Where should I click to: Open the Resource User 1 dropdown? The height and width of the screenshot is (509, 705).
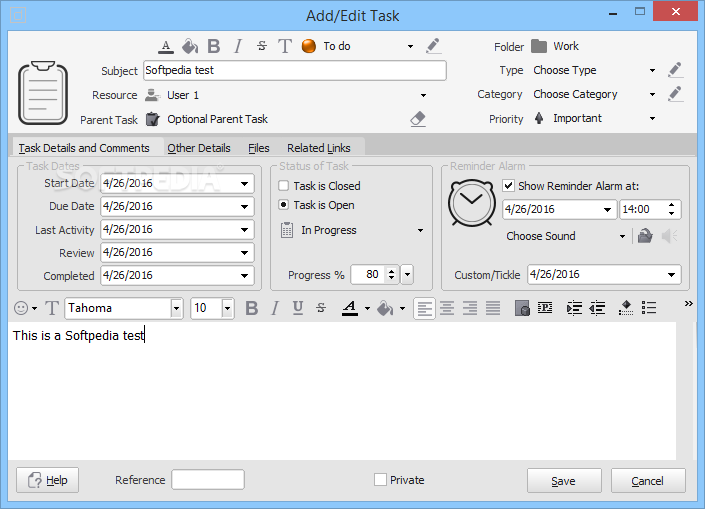[x=423, y=95]
